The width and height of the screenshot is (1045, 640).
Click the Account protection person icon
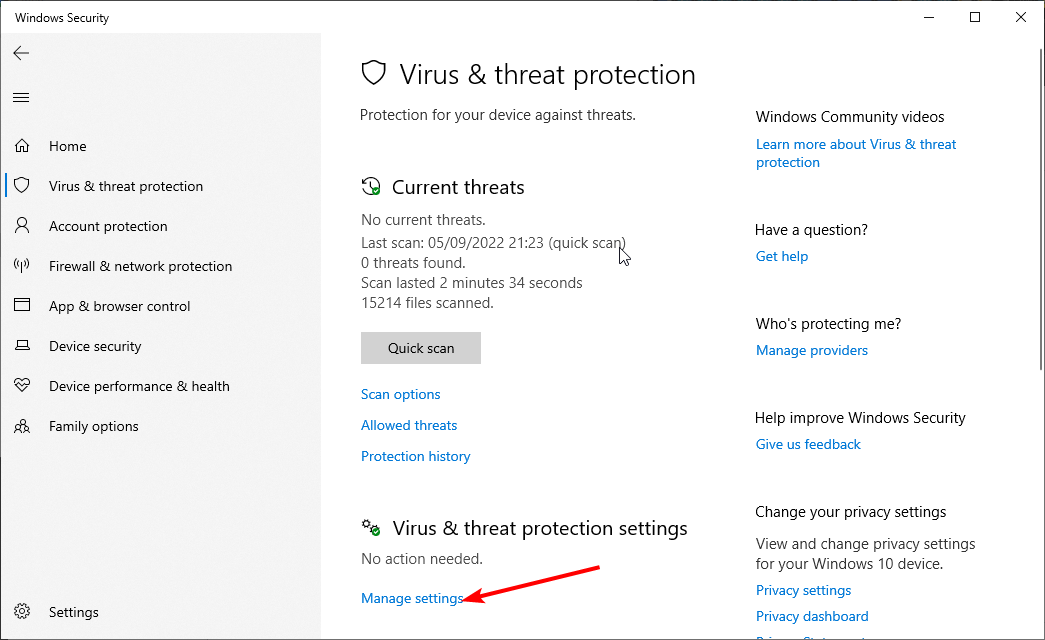(x=22, y=226)
